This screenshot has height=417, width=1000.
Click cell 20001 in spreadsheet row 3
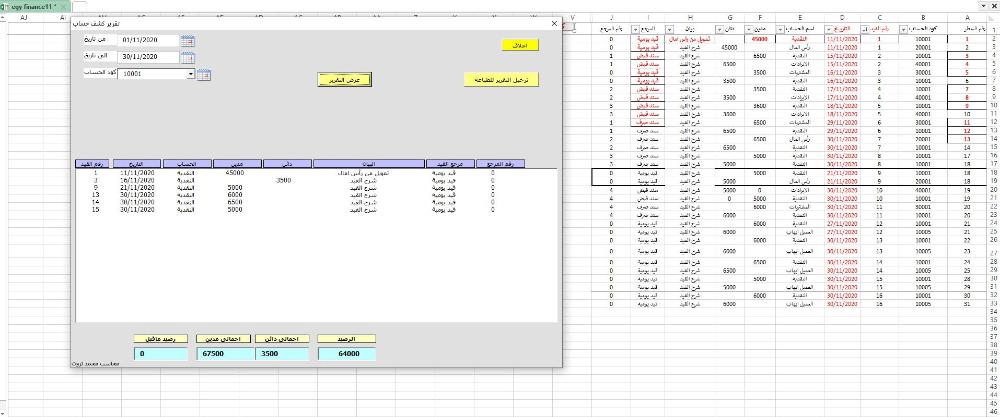(x=923, y=47)
